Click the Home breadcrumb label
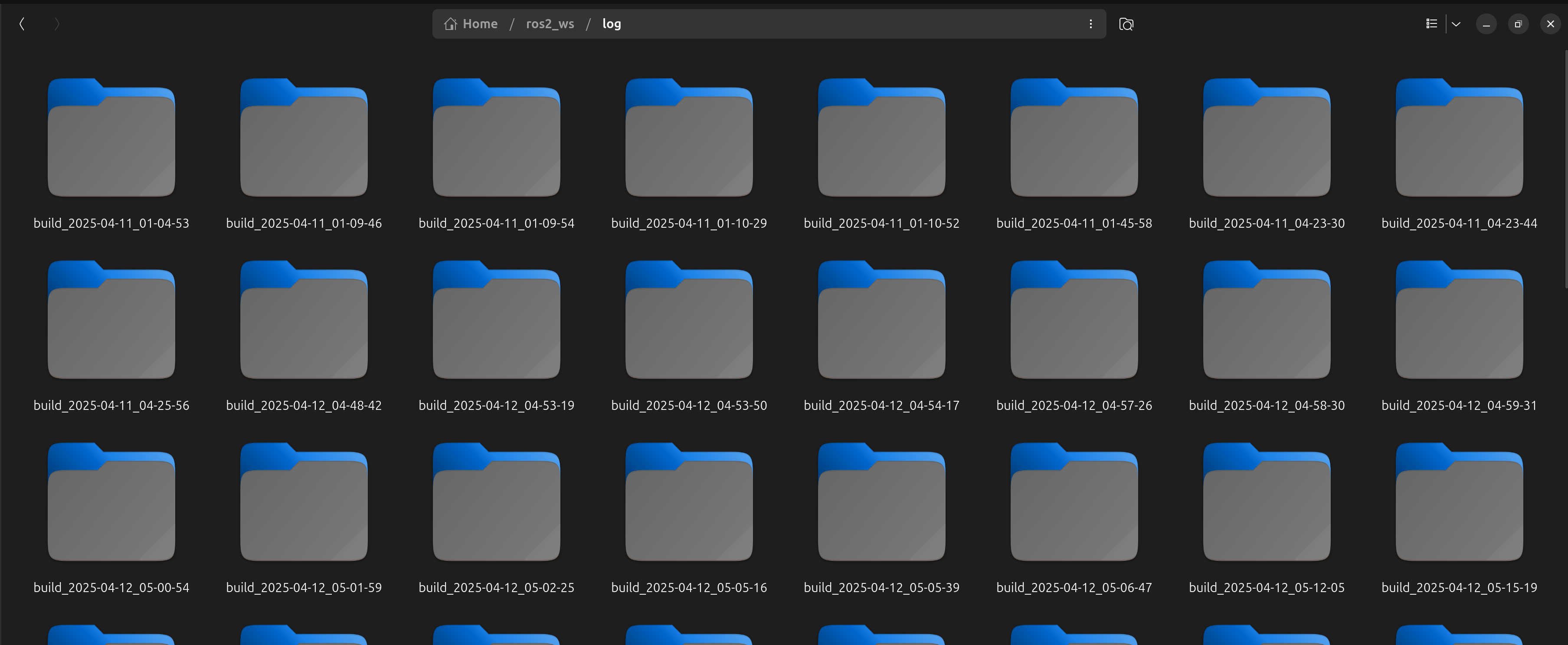The width and height of the screenshot is (1568, 645). pyautogui.click(x=480, y=24)
